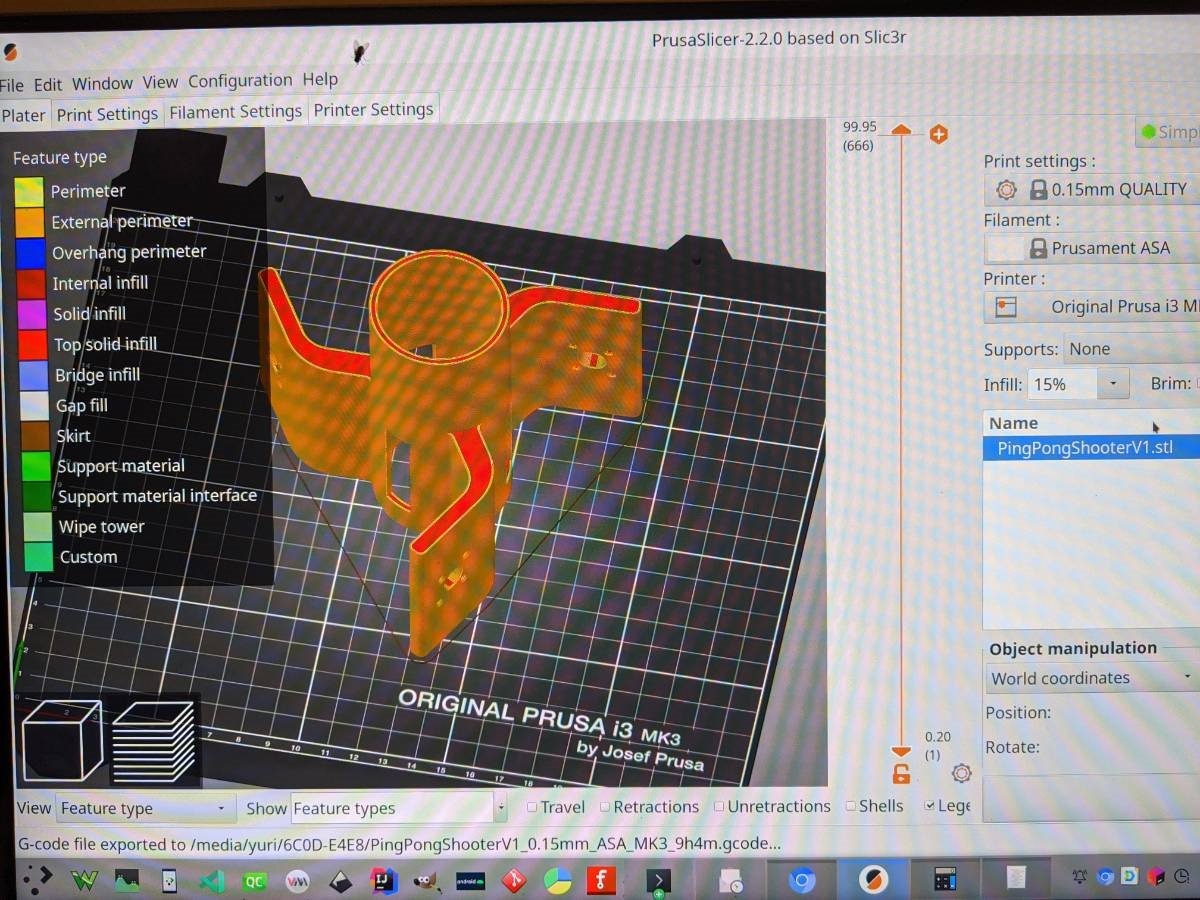Enable the Travel checkbox
The height and width of the screenshot is (900, 1200).
point(532,807)
